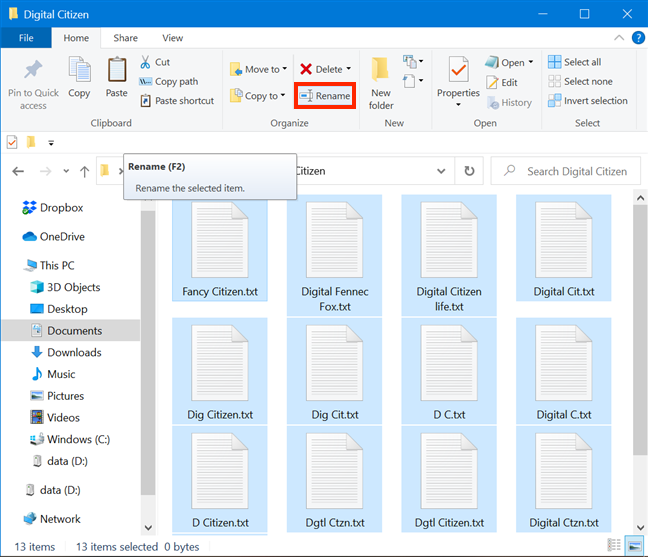Click the Rename button in Organize group
This screenshot has height=557, width=648.
click(325, 96)
